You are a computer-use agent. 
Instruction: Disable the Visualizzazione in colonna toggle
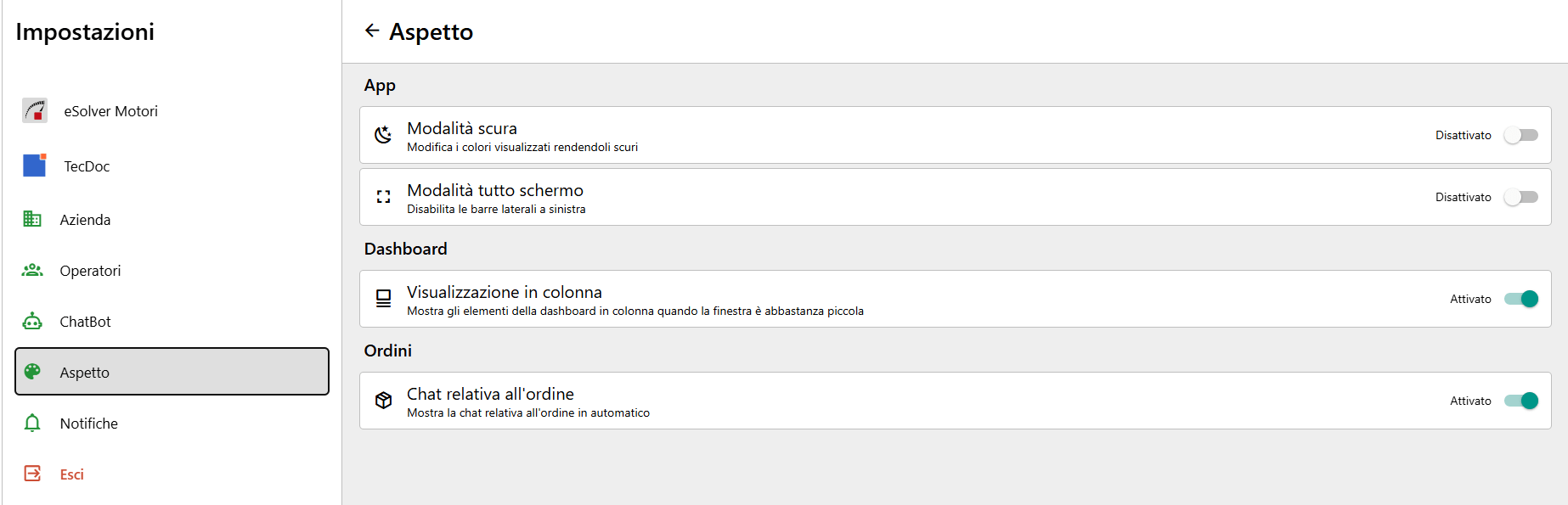click(x=1520, y=299)
